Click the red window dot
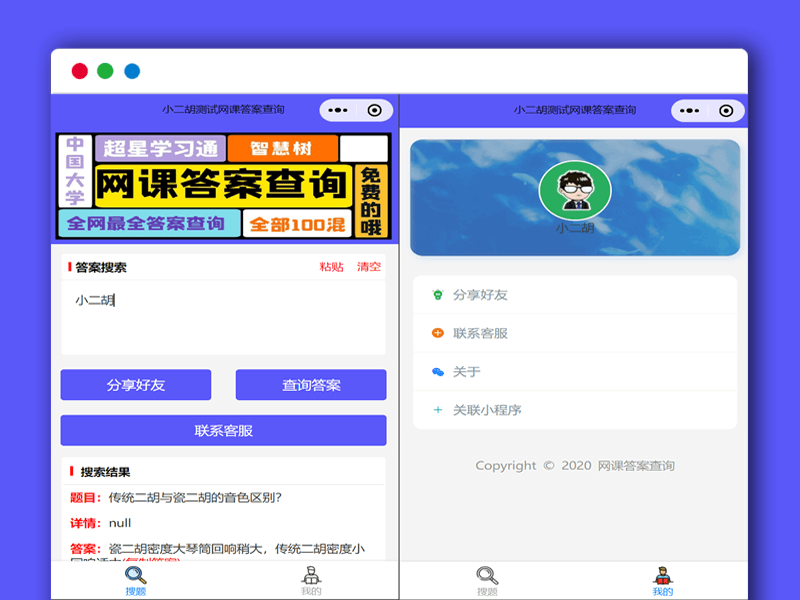Image resolution: width=800 pixels, height=600 pixels. (80, 71)
